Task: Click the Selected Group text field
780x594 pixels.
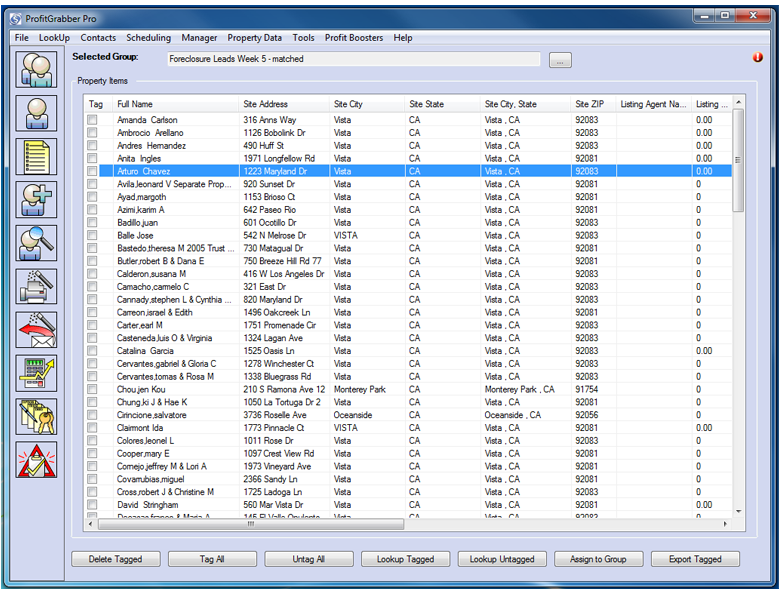Action: pyautogui.click(x=354, y=59)
